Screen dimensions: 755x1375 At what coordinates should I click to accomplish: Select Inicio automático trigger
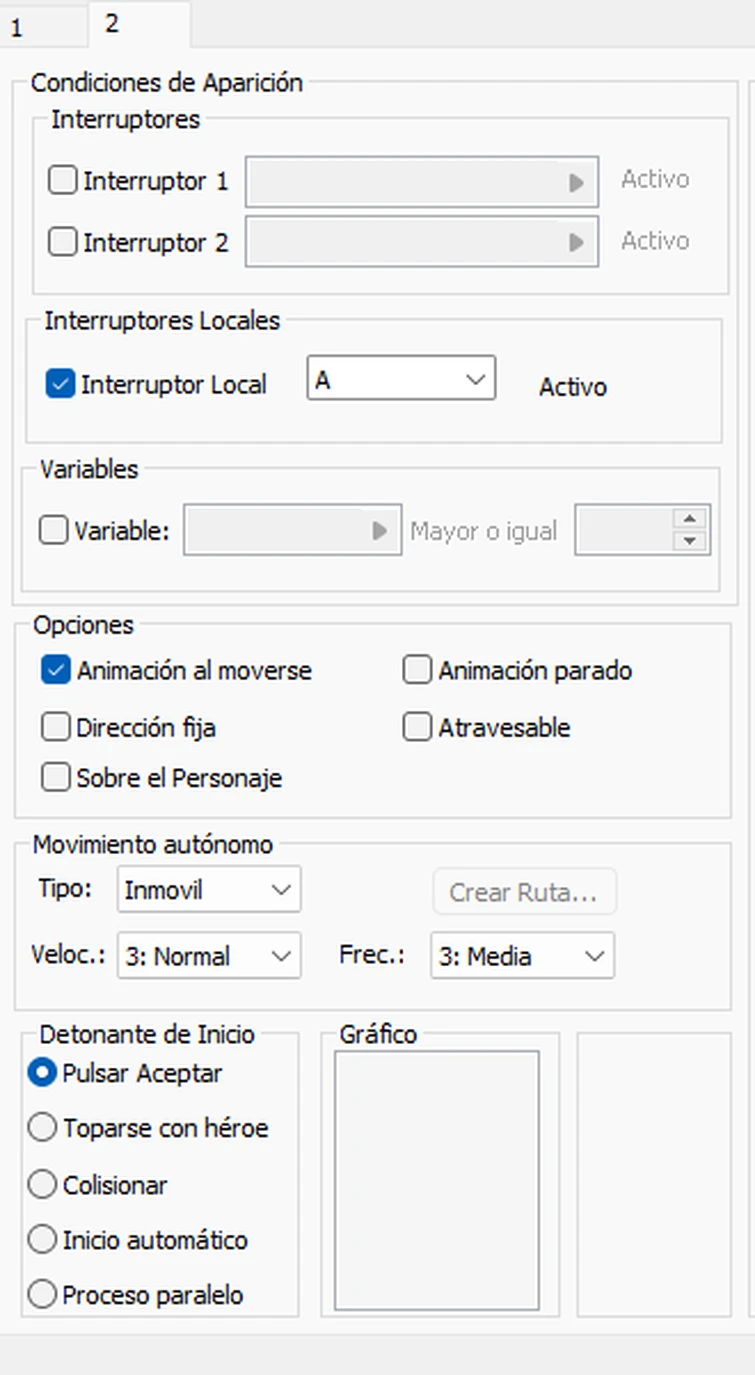click(42, 1239)
